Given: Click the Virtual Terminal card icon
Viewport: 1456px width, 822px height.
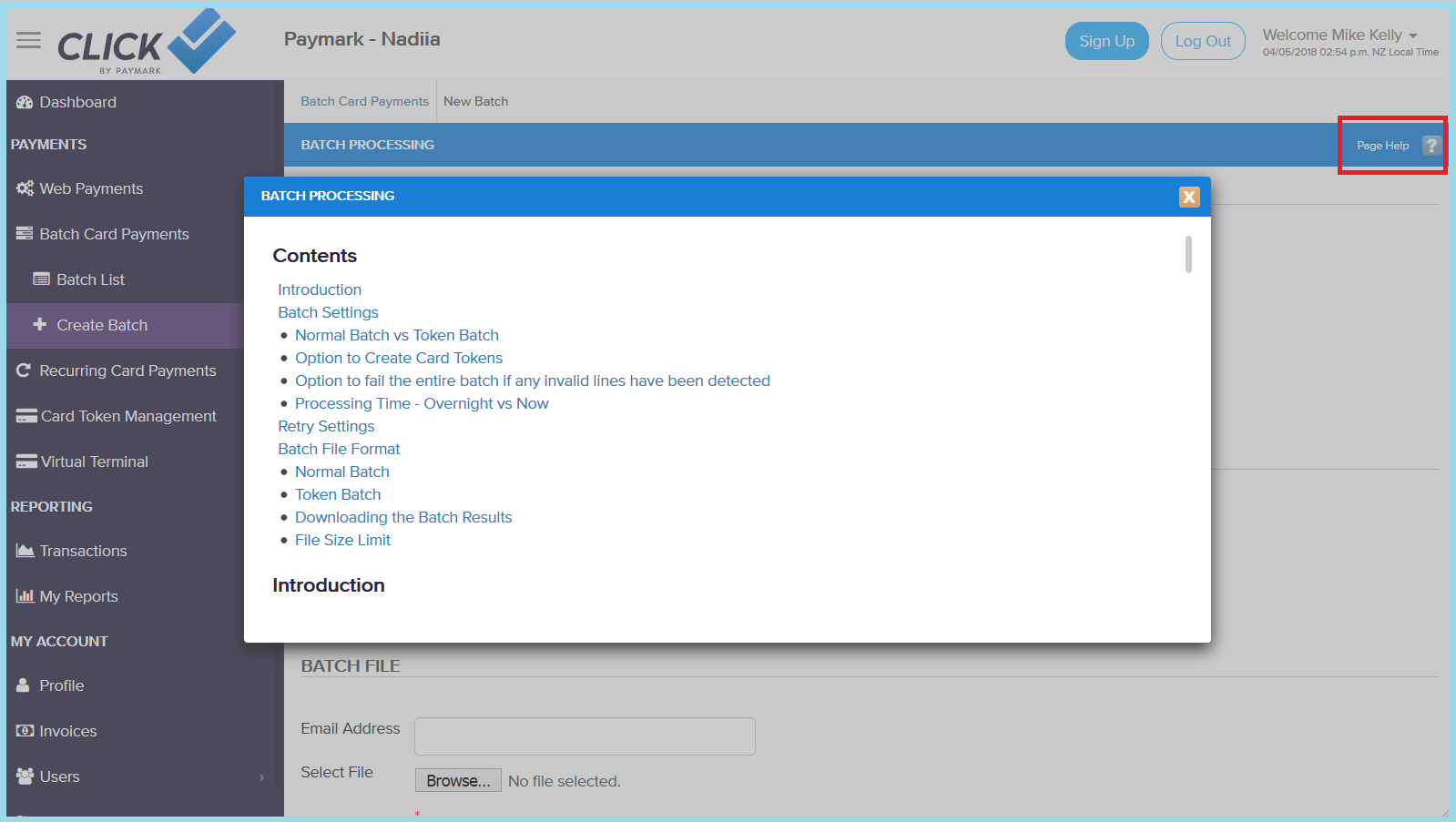Looking at the screenshot, I should point(26,462).
